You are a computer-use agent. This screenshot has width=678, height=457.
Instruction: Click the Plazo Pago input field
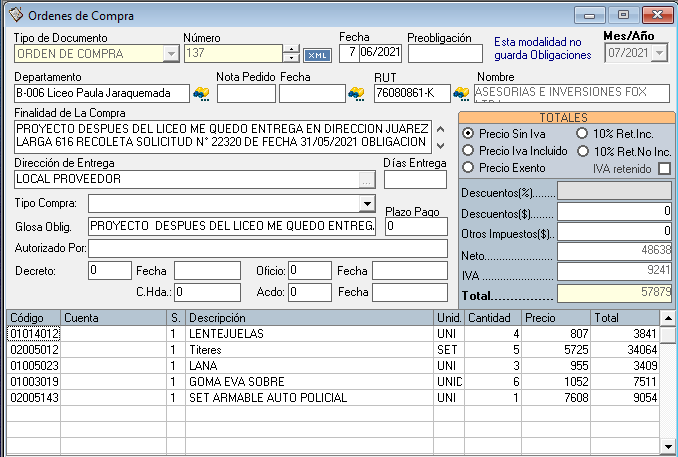point(416,226)
